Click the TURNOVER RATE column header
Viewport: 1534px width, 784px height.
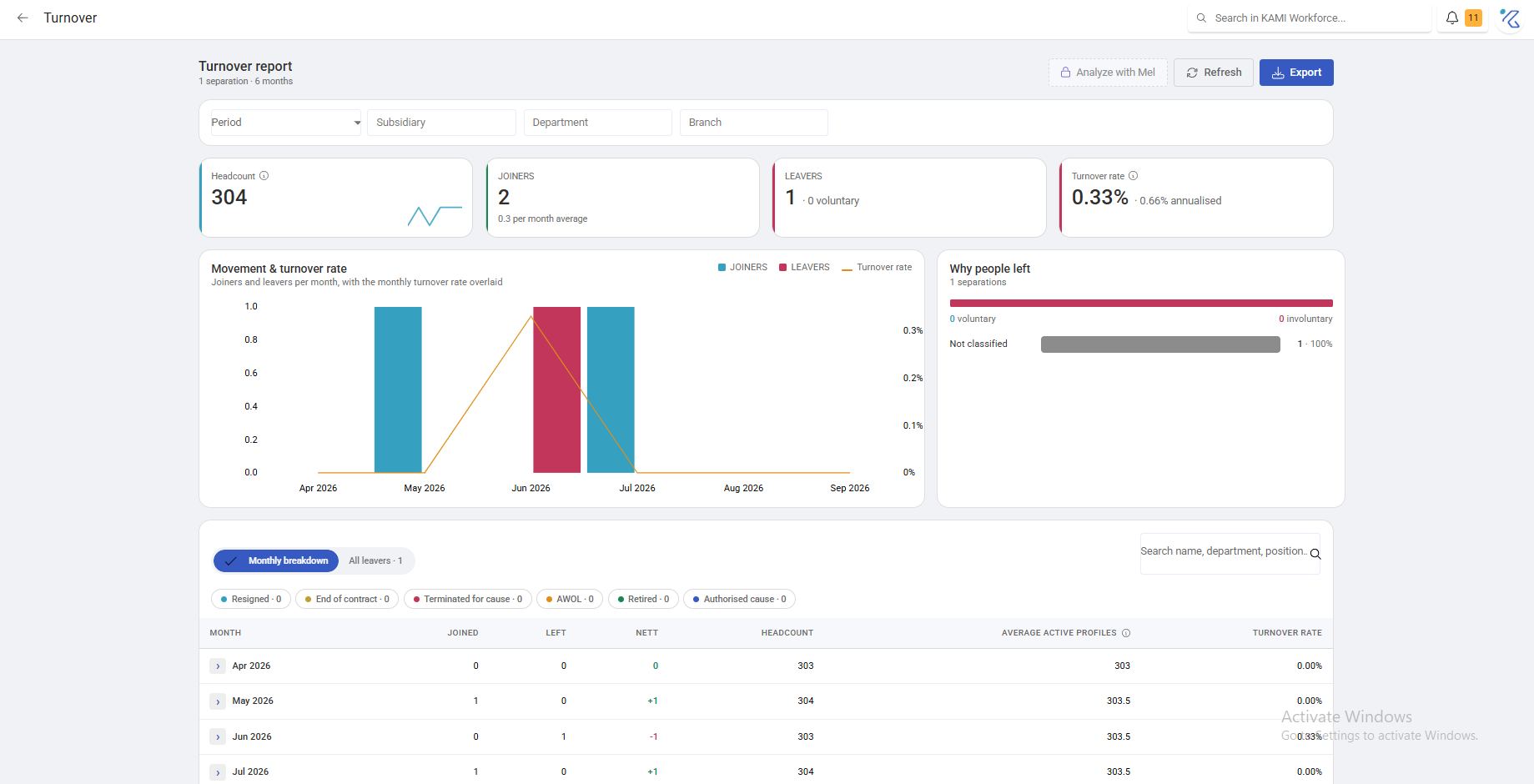1287,633
